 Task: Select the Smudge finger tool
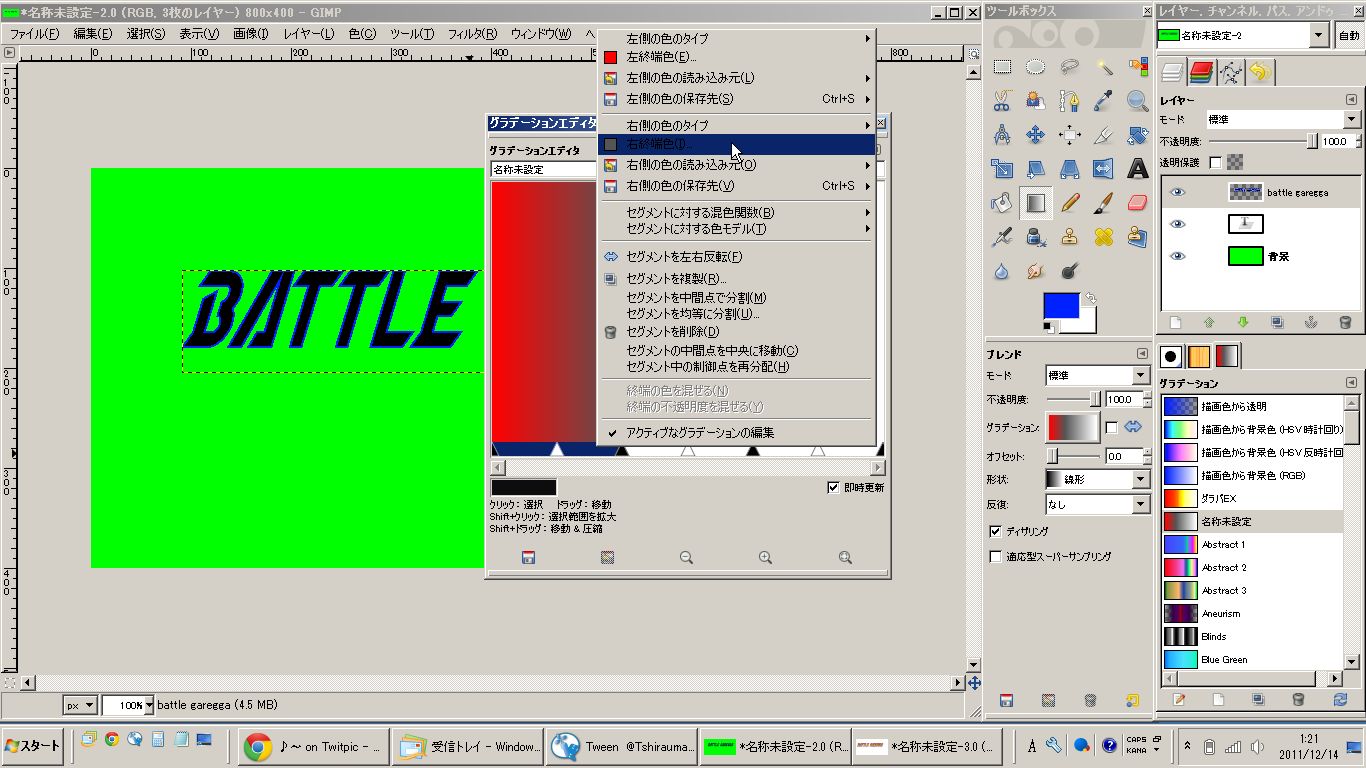click(x=1036, y=271)
